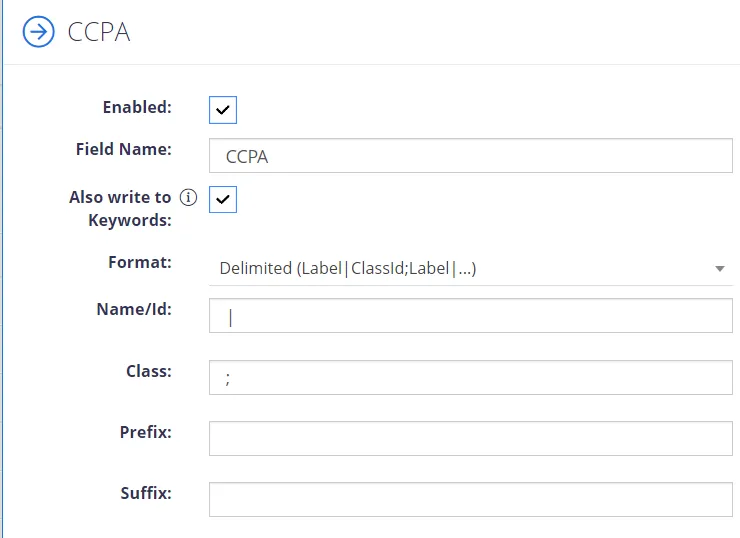The width and height of the screenshot is (740, 538).
Task: Select the Delimited format combo box text
Action: click(348, 268)
